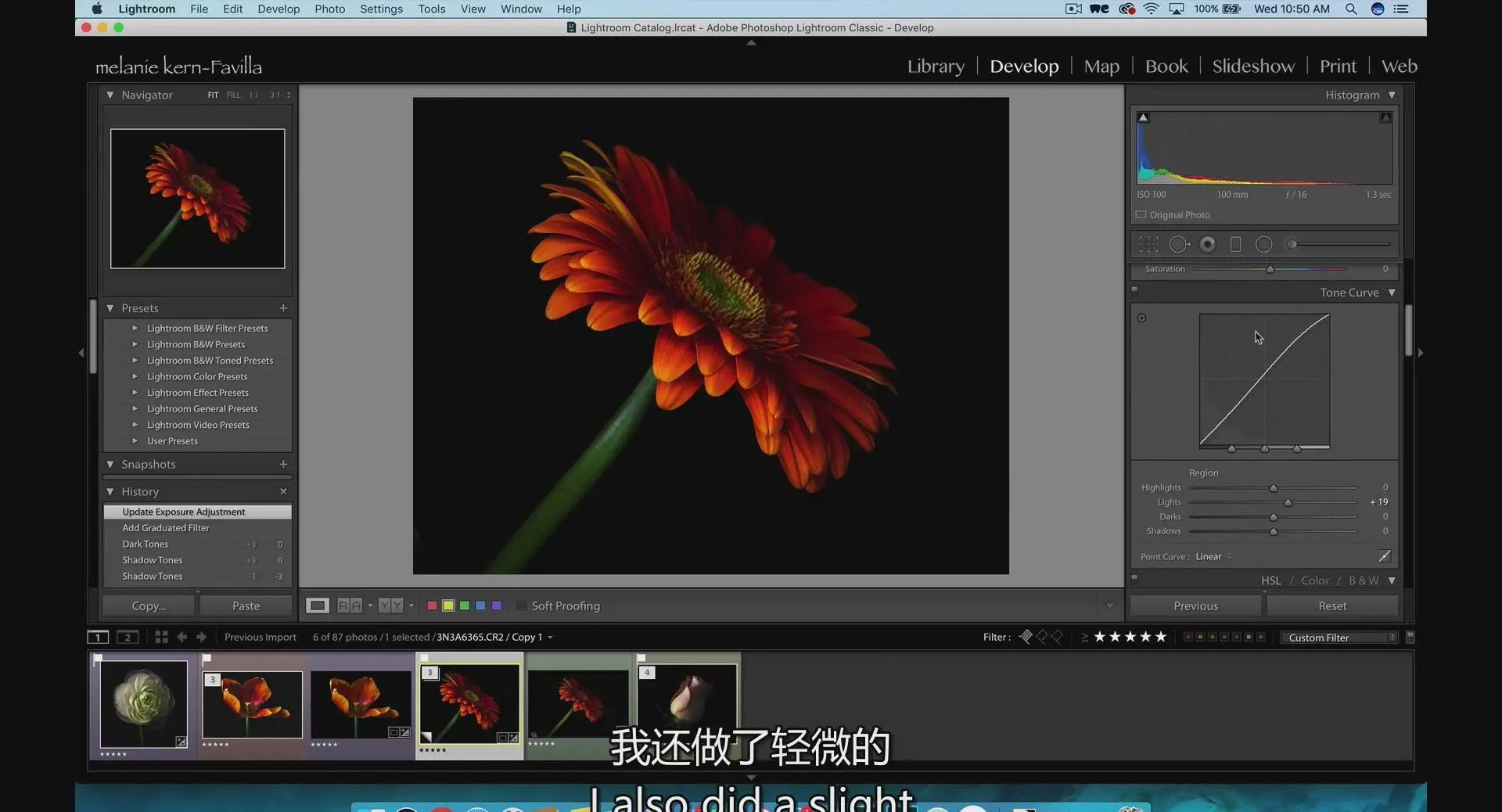Apply the yellow color label swatch
This screenshot has height=812, width=1502.
pyautogui.click(x=448, y=605)
